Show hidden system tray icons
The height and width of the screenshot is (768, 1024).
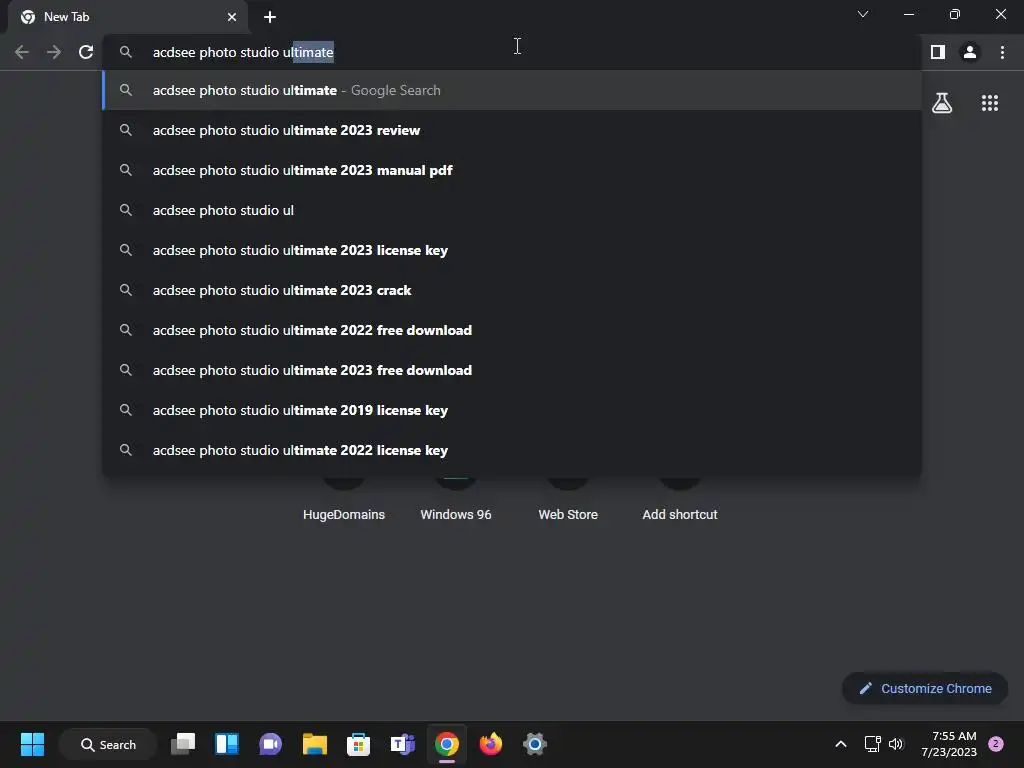(x=841, y=744)
